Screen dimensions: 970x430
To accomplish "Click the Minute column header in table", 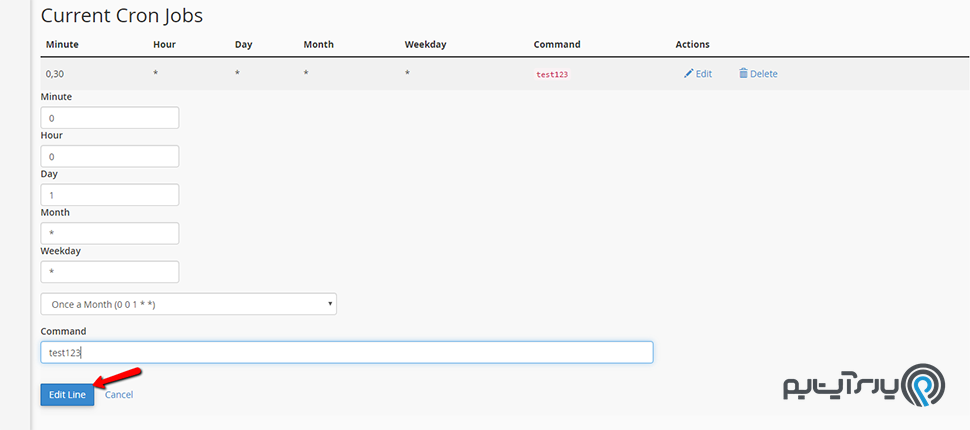I will point(59,45).
